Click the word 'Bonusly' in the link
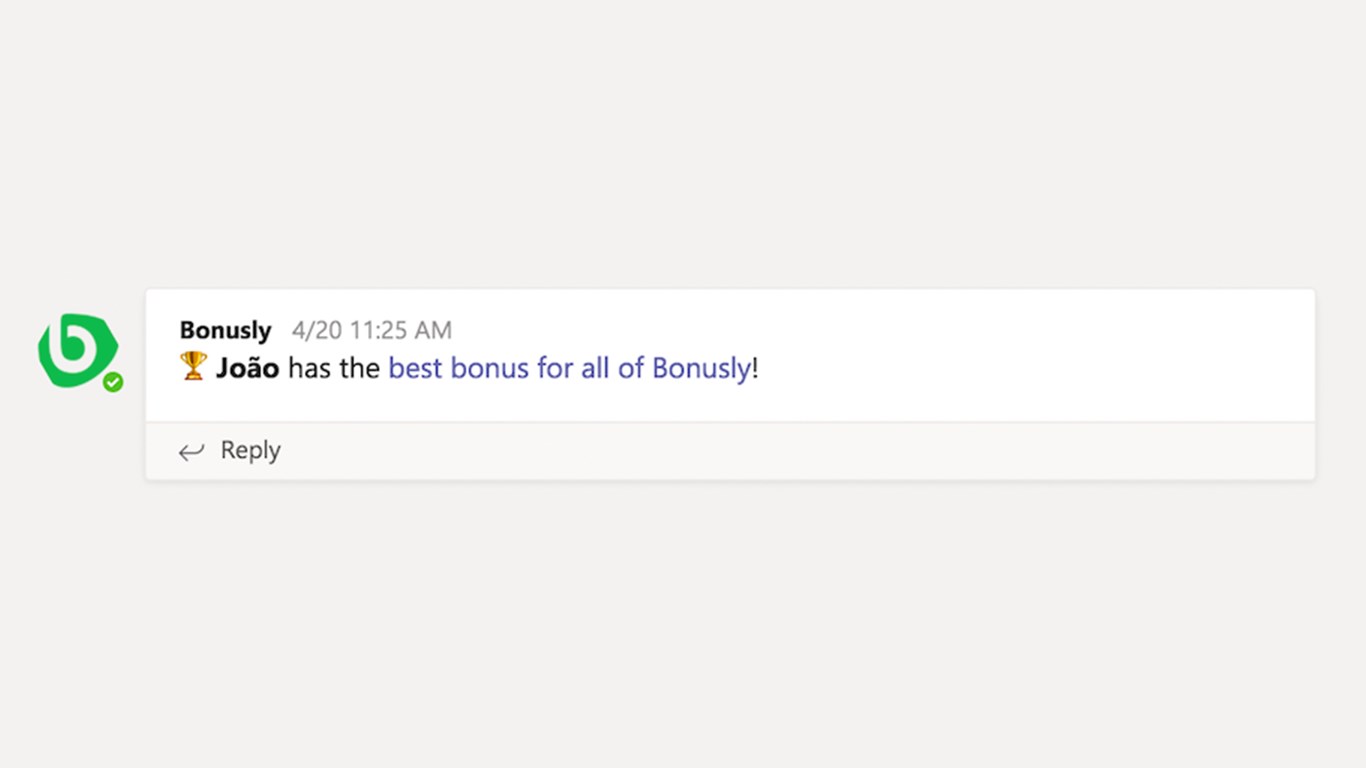 (x=700, y=368)
